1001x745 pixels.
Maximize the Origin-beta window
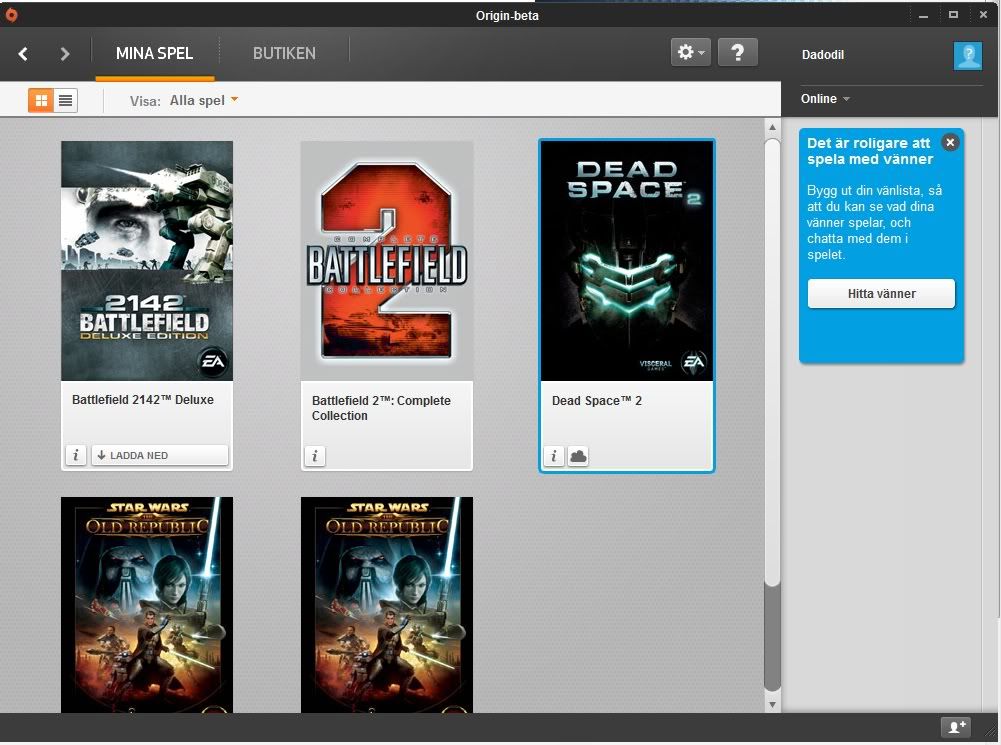(x=953, y=15)
